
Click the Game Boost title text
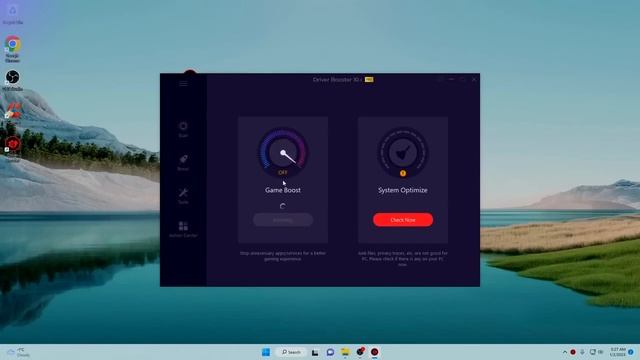283,190
